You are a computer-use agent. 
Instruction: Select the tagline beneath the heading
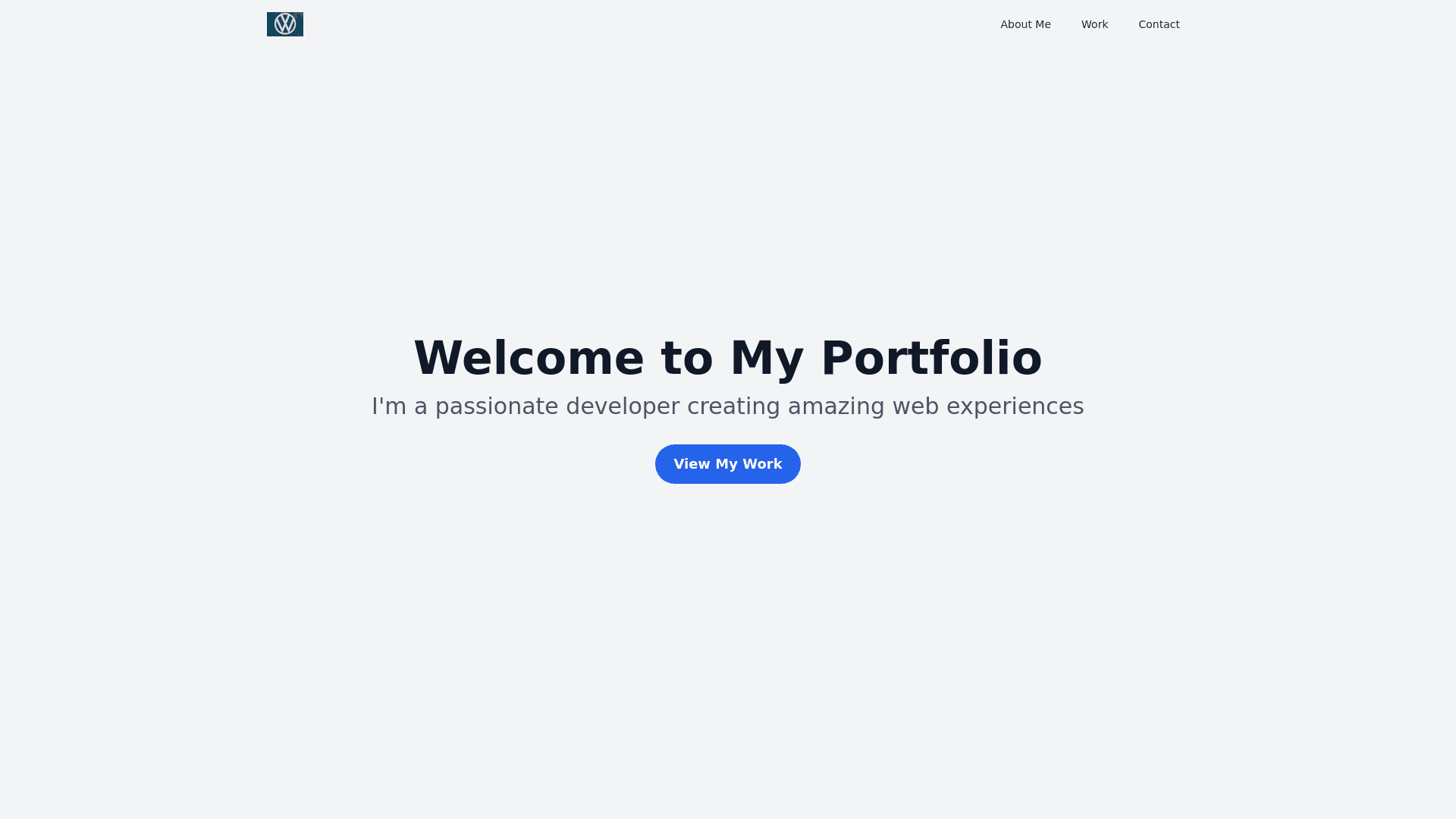728,406
